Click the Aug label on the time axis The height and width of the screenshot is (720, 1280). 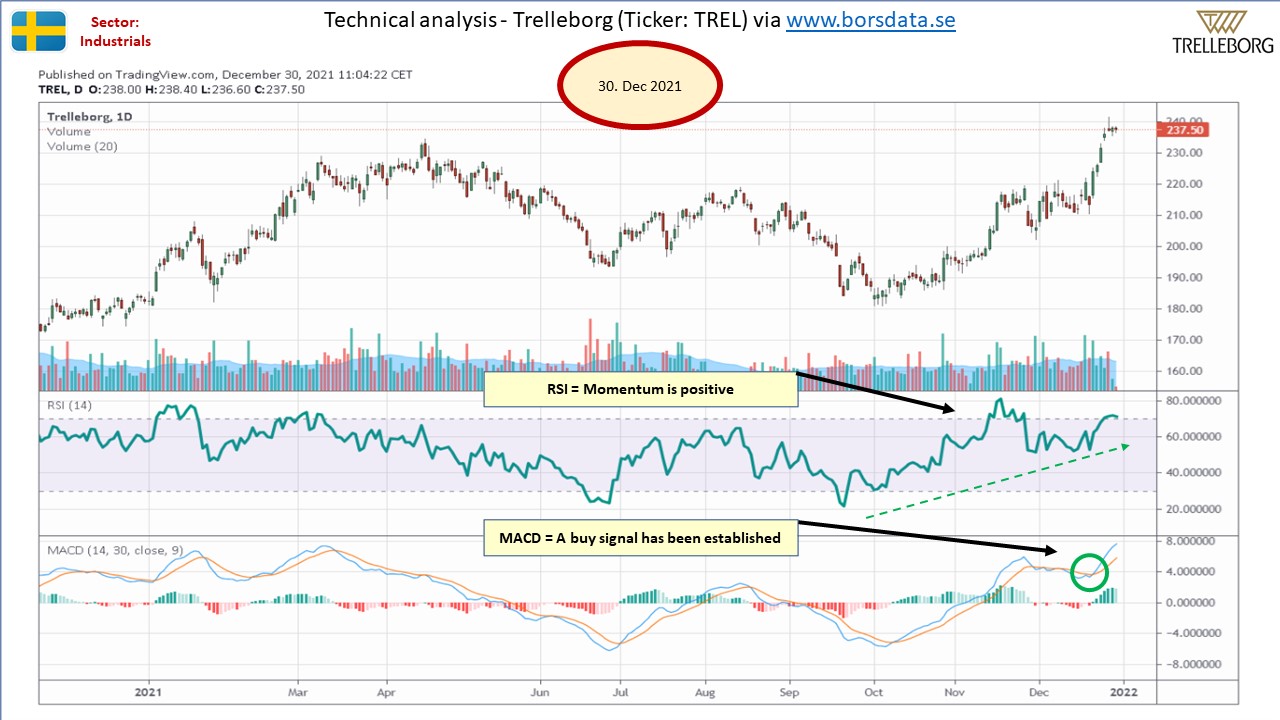point(704,691)
